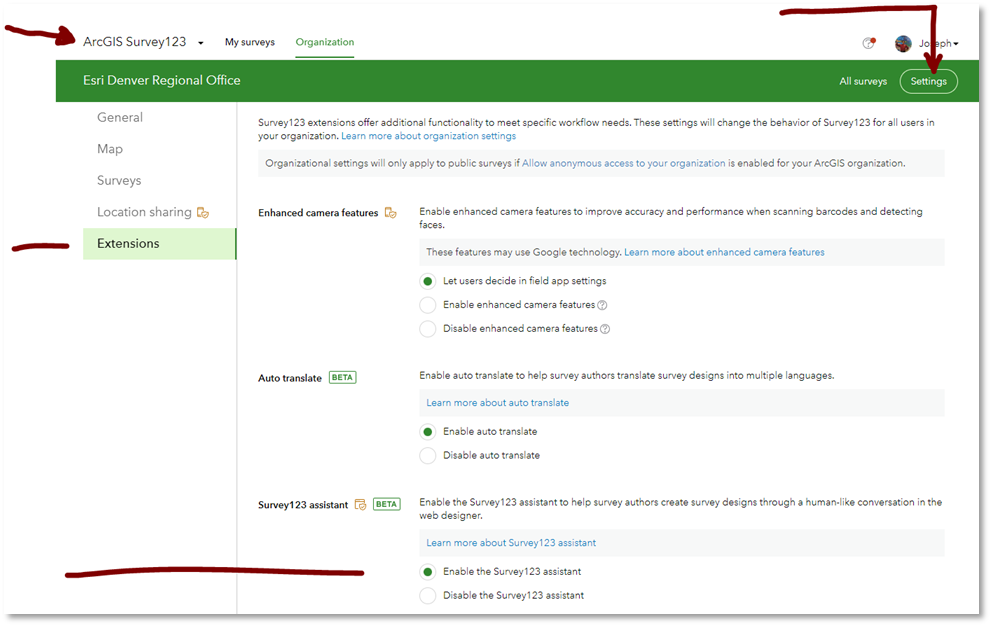
Task: Expand the ArcGIS Survey123 app dropdown arrow
Action: coord(201,43)
